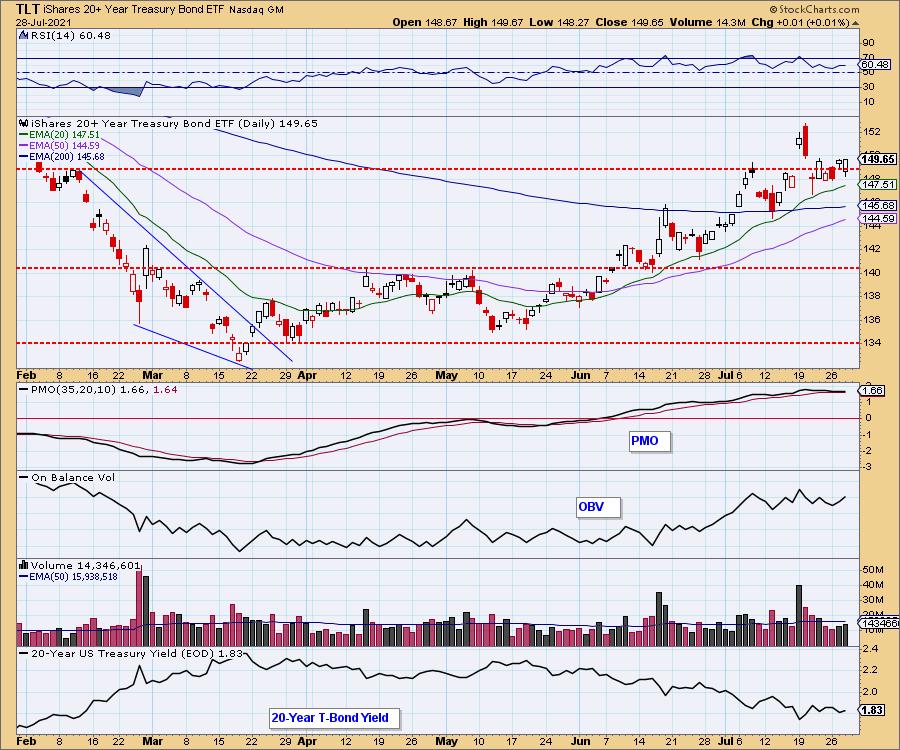Click the 149.65 last-price tag on the price axis
Image resolution: width=900 pixels, height=750 pixels.
click(x=878, y=159)
